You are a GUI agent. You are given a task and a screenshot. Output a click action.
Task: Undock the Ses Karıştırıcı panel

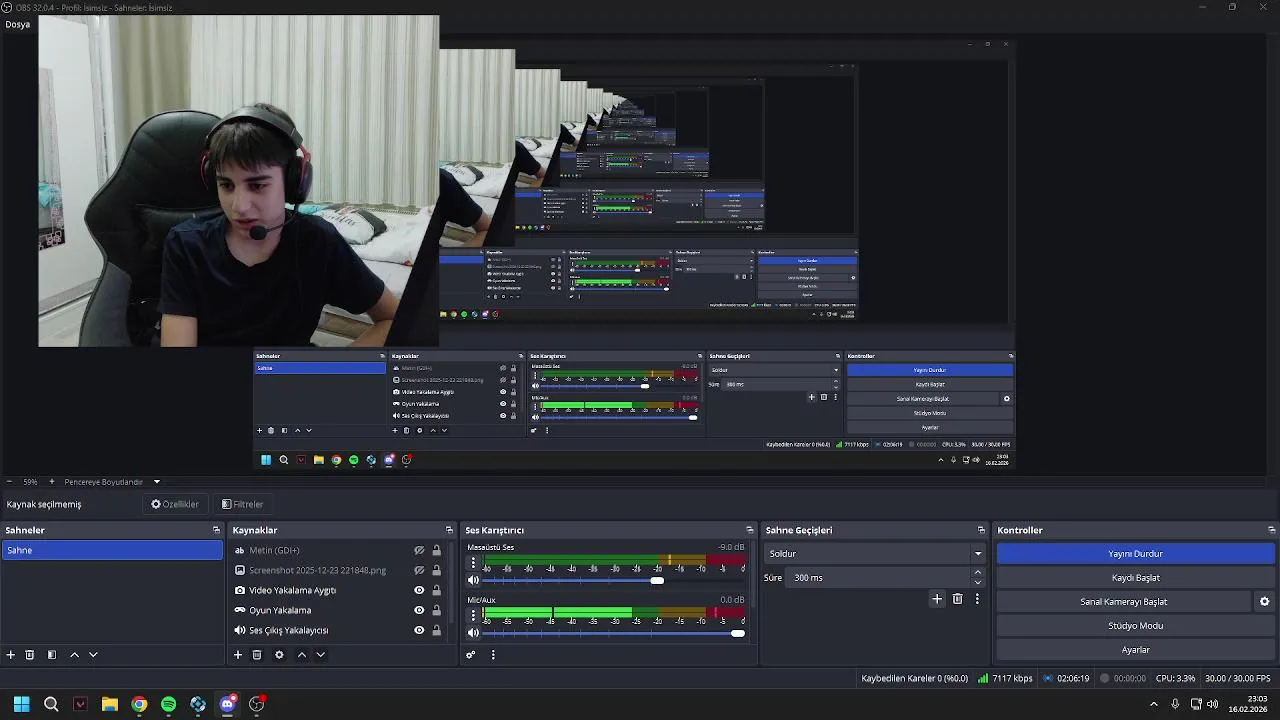pos(750,530)
